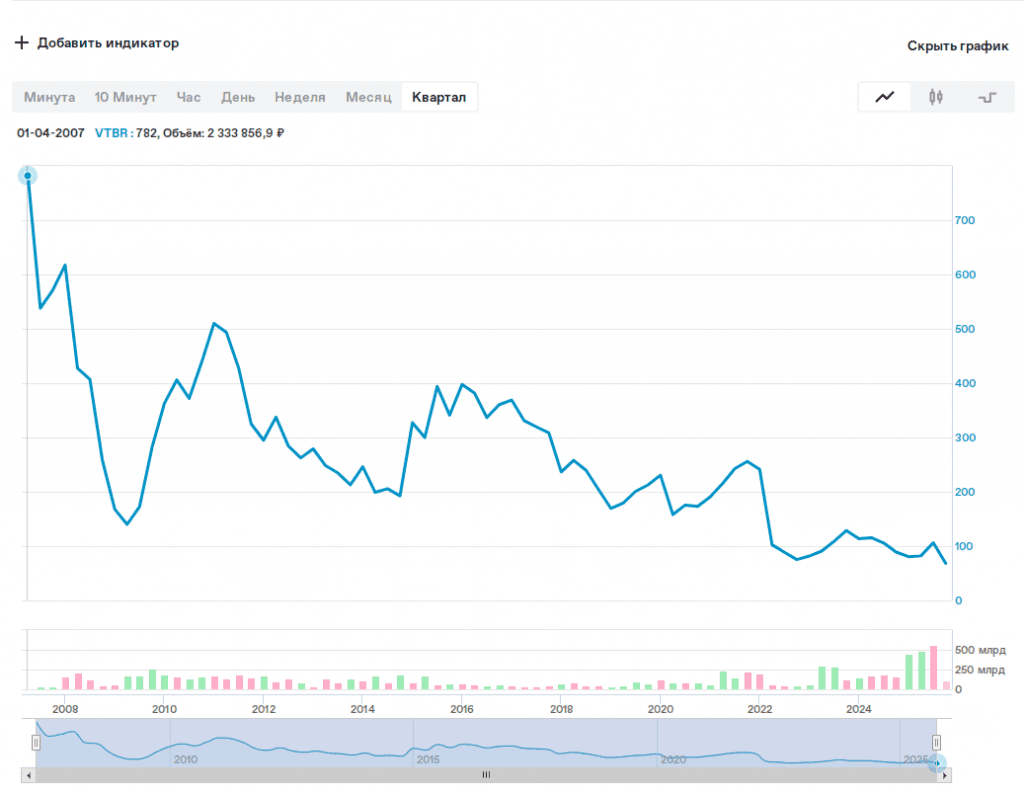
Task: Switch to line chart type
Action: (x=885, y=97)
